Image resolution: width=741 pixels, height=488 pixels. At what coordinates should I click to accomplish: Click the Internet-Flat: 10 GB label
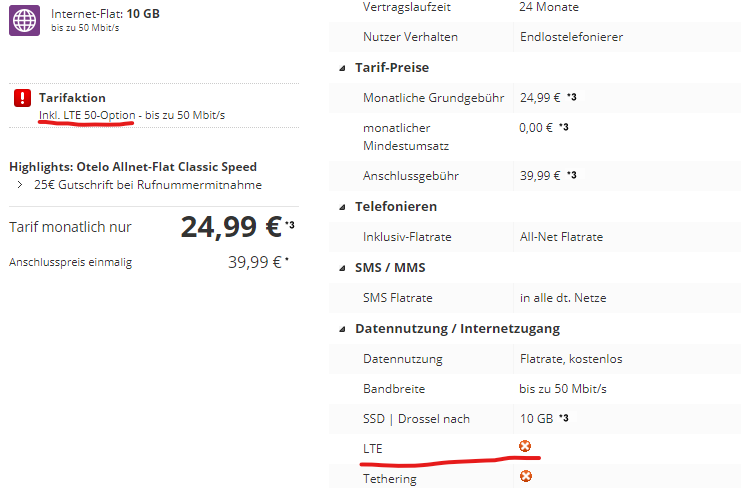(107, 15)
